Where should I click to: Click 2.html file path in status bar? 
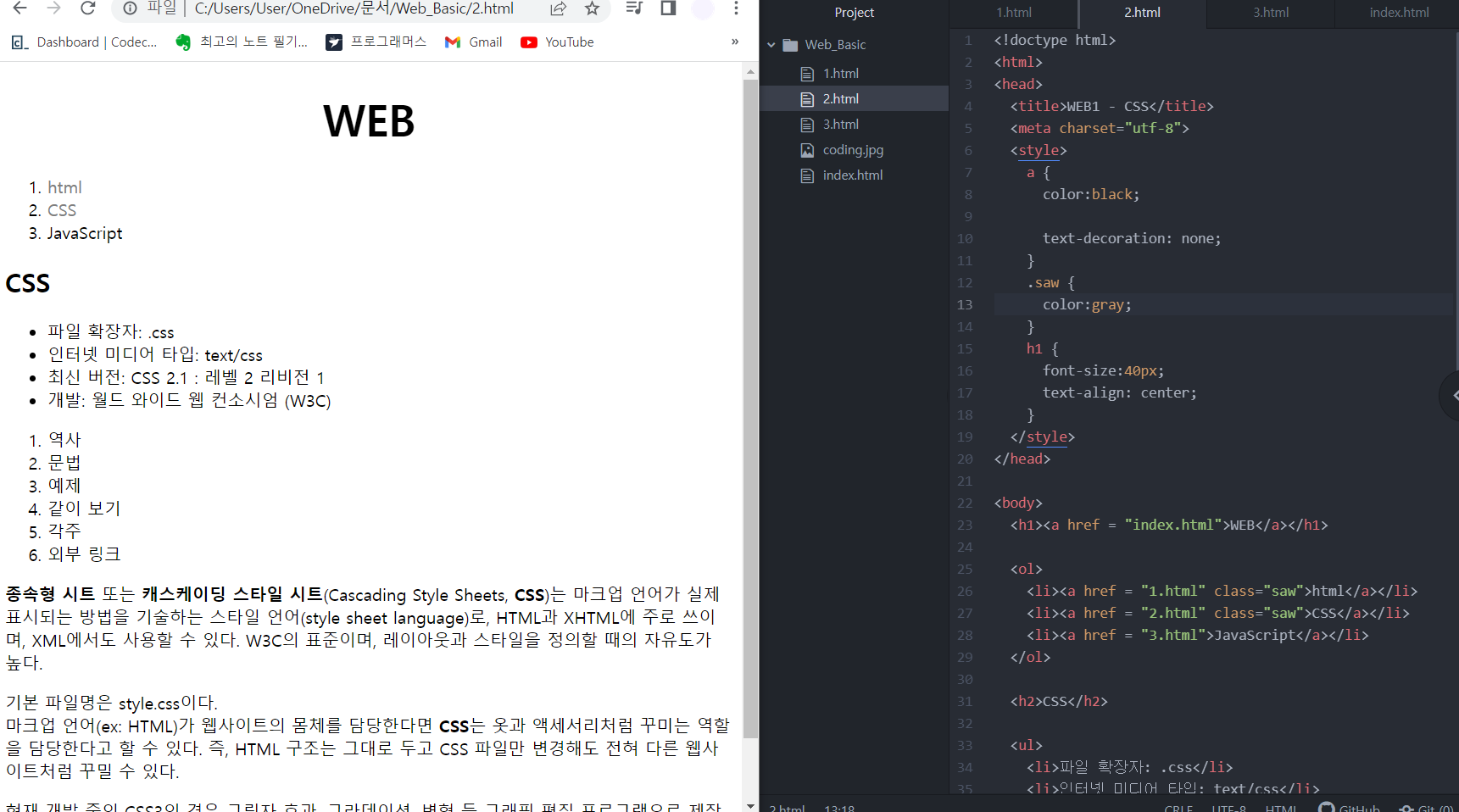787,808
